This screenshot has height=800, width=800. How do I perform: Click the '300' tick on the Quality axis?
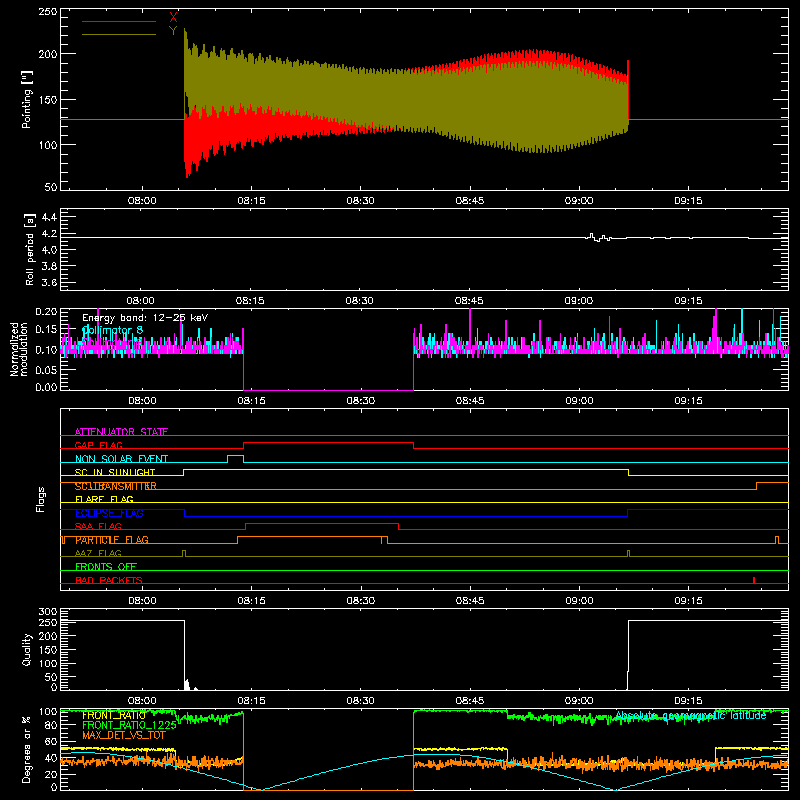[x=48, y=612]
